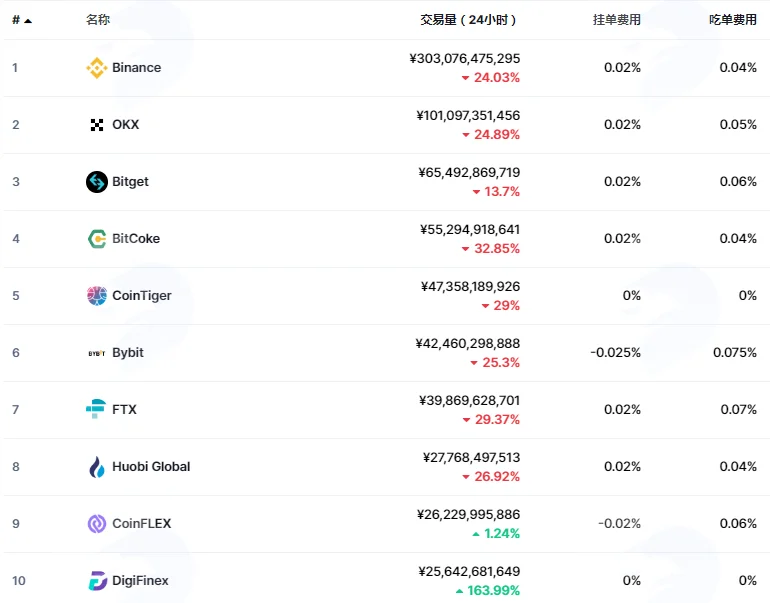The image size is (770, 603).
Task: Click the DigiFinex logo icon
Action: (x=97, y=581)
